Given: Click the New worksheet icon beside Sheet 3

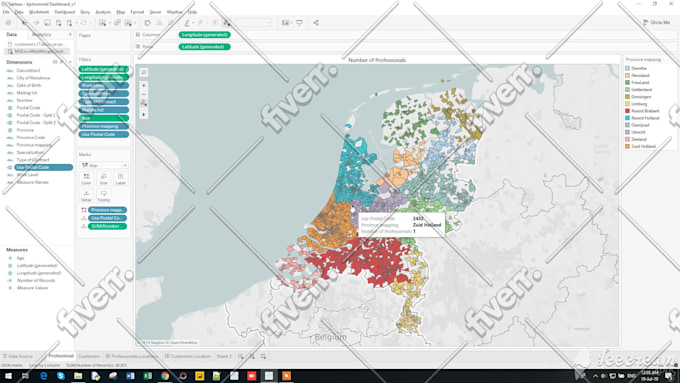Looking at the screenshot, I should click(241, 357).
